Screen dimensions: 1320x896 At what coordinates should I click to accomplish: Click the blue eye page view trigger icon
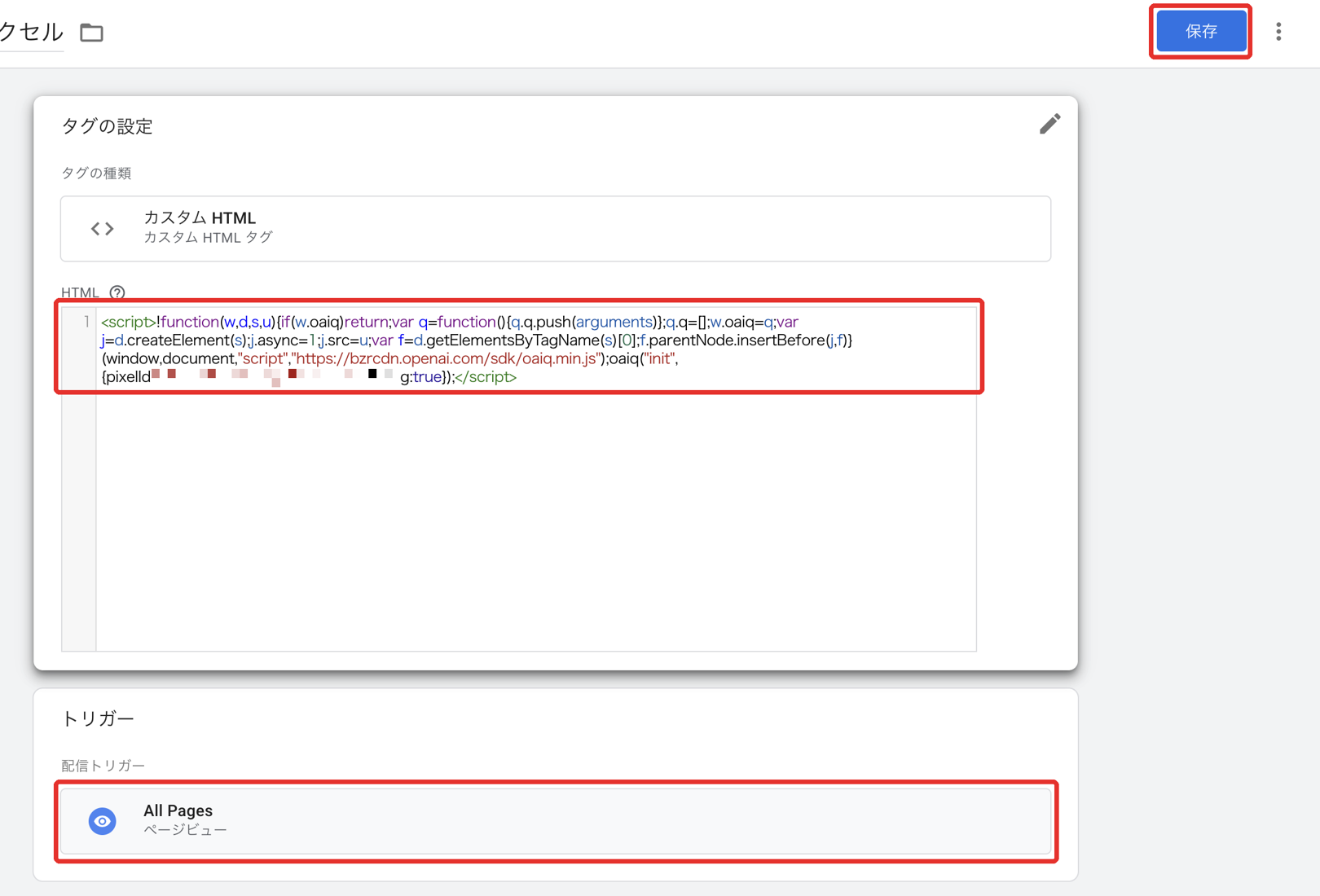[103, 821]
